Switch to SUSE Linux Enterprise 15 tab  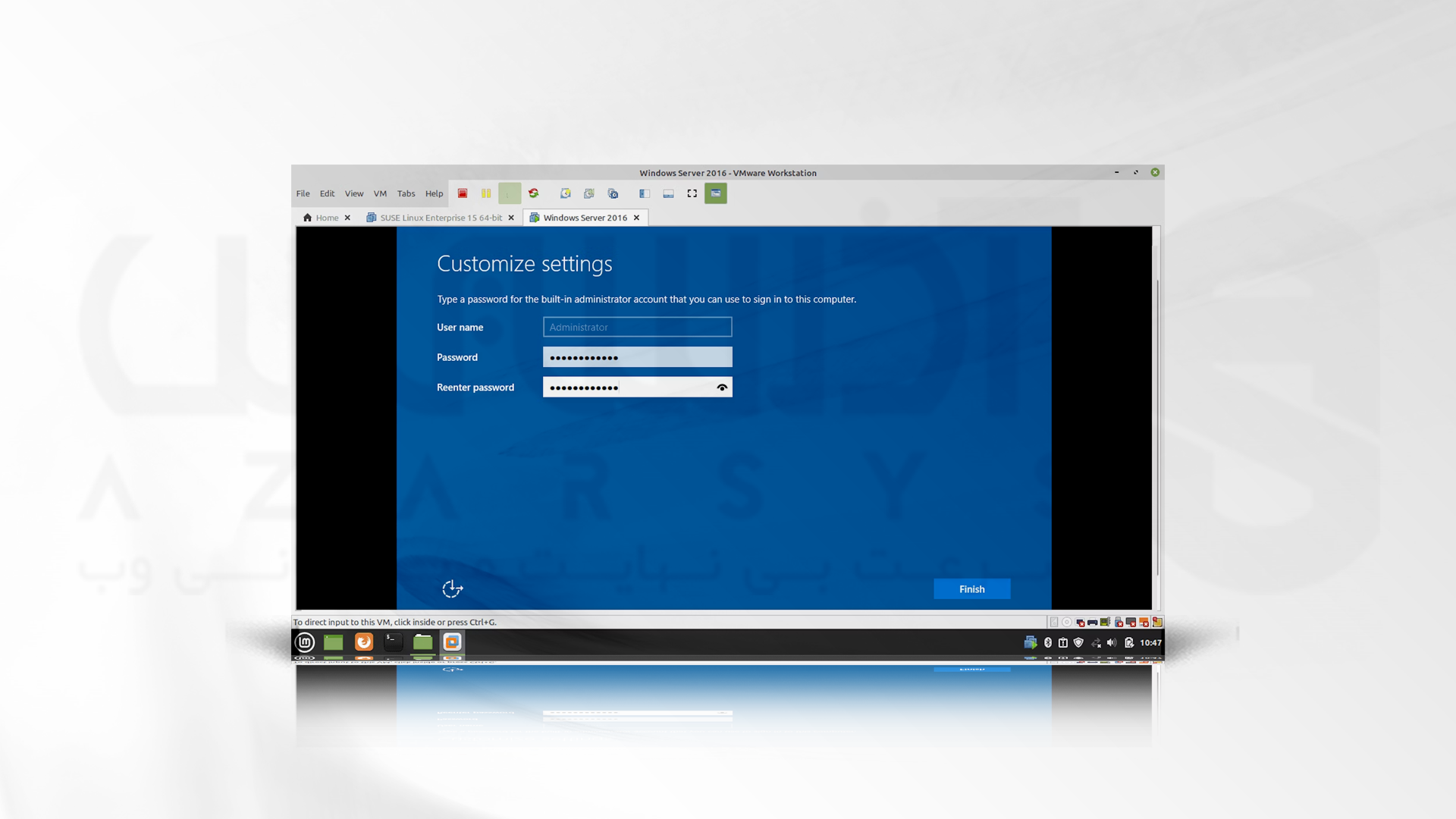(x=441, y=218)
